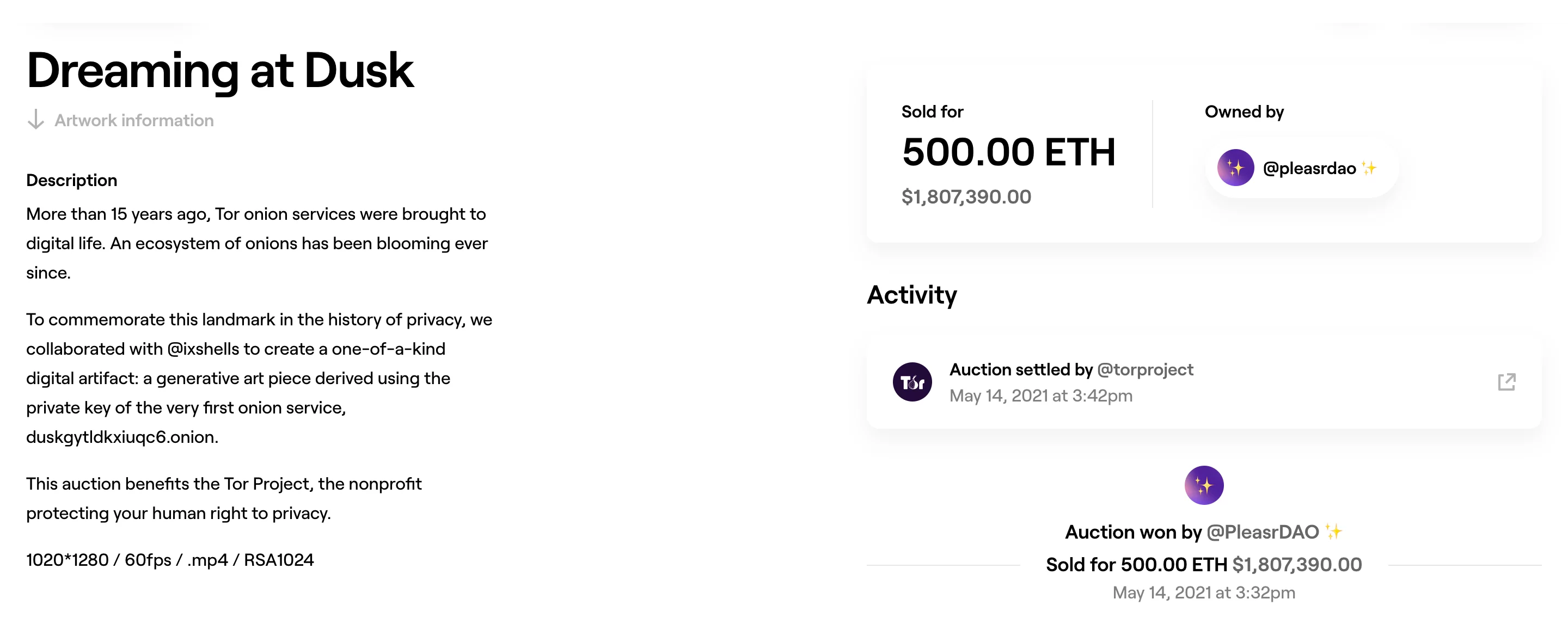Click the down arrow beside Artwork information
Image resolution: width=1568 pixels, height=630 pixels.
[x=36, y=120]
